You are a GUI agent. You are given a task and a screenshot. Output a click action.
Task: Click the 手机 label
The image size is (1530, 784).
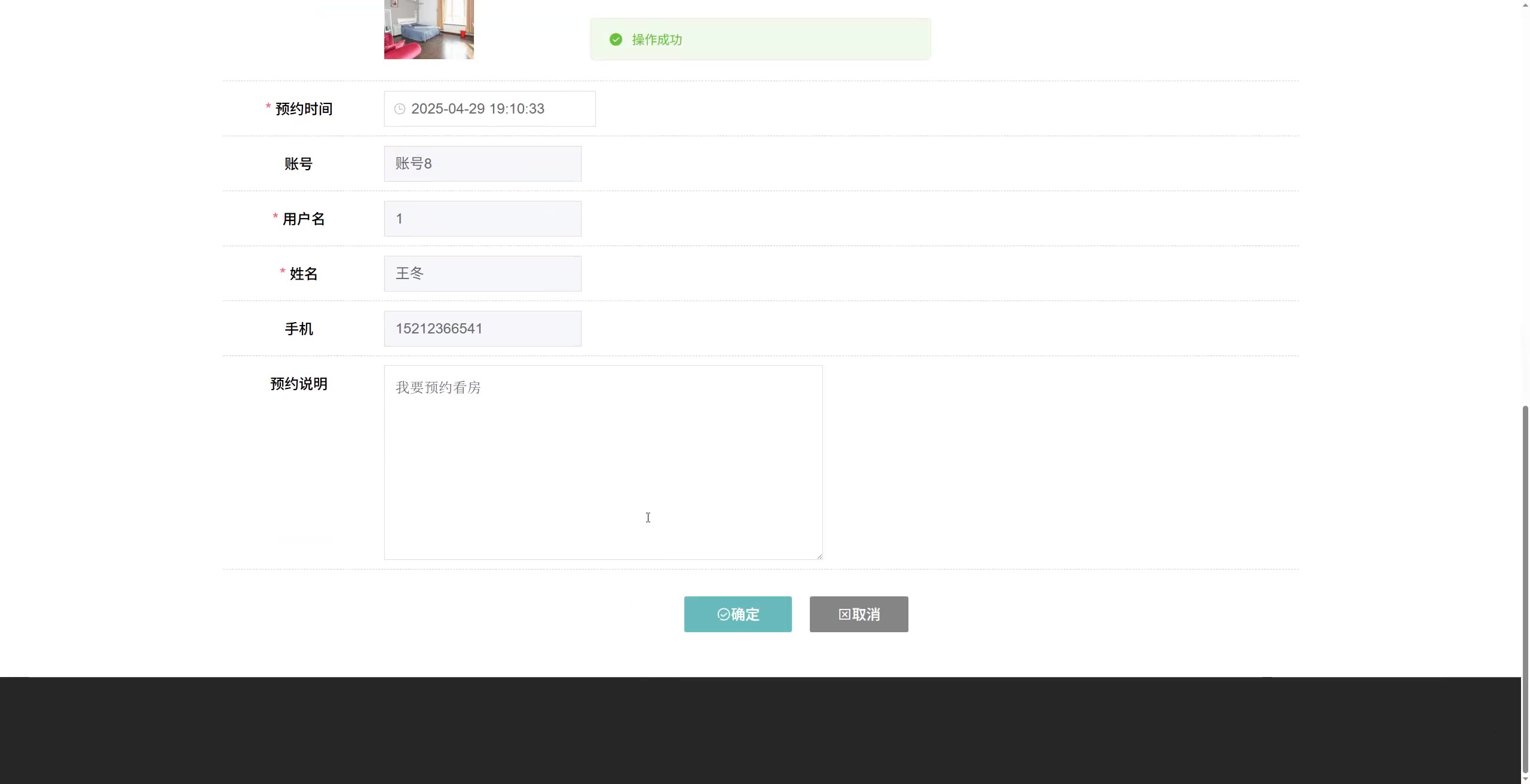[x=299, y=329]
